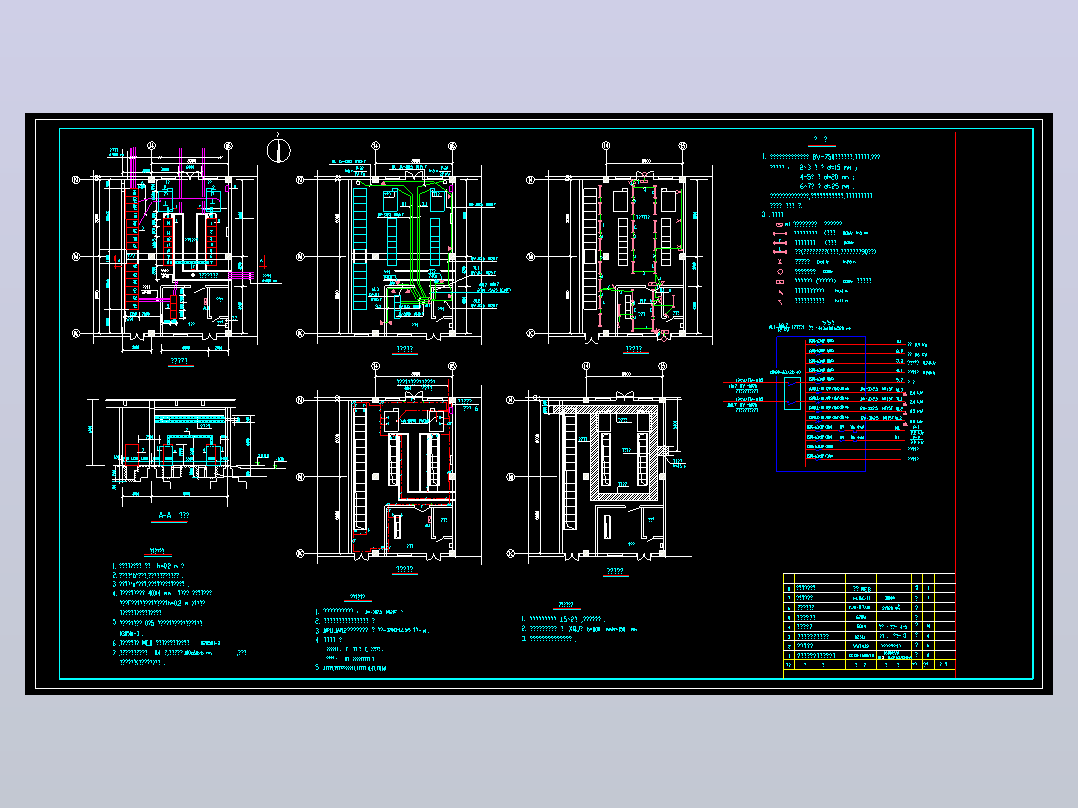Click the circle symbol in the legend list
This screenshot has height=808, width=1078.
[780, 272]
